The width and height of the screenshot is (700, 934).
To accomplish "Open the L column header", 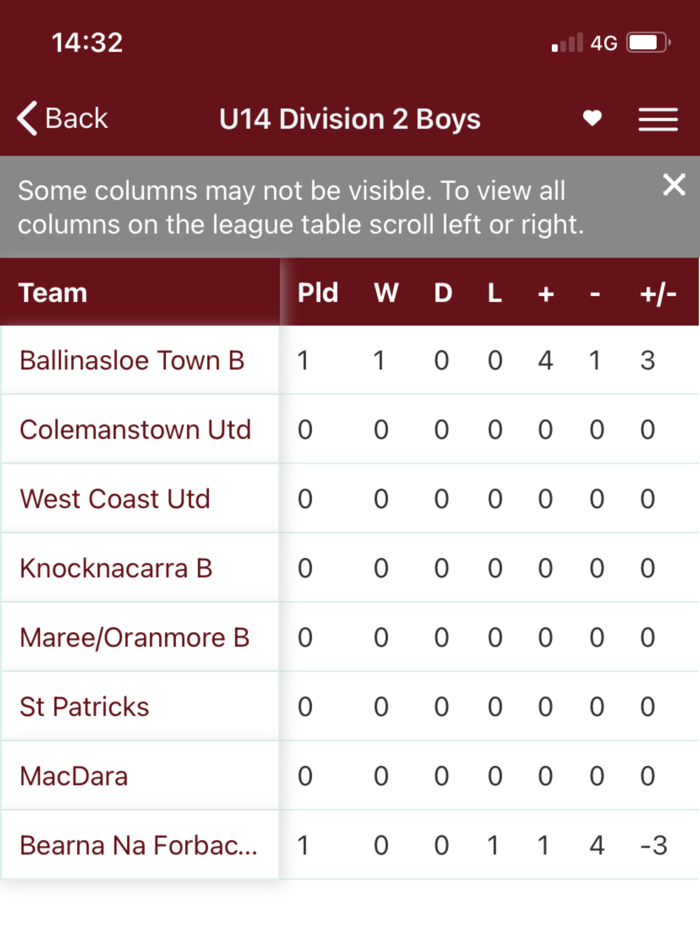I will pos(494,293).
